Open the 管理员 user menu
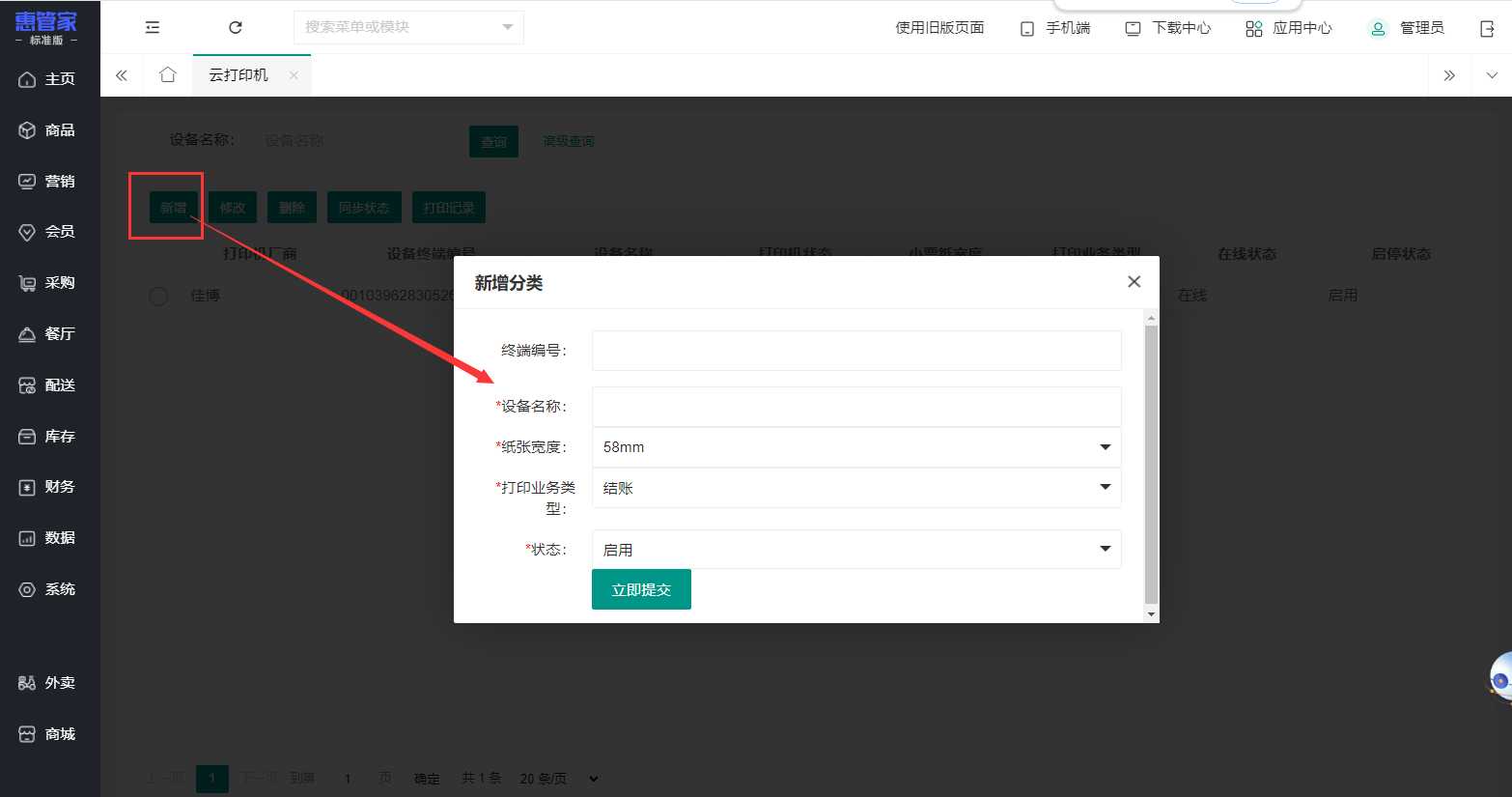This screenshot has width=1512, height=797. tap(1407, 28)
